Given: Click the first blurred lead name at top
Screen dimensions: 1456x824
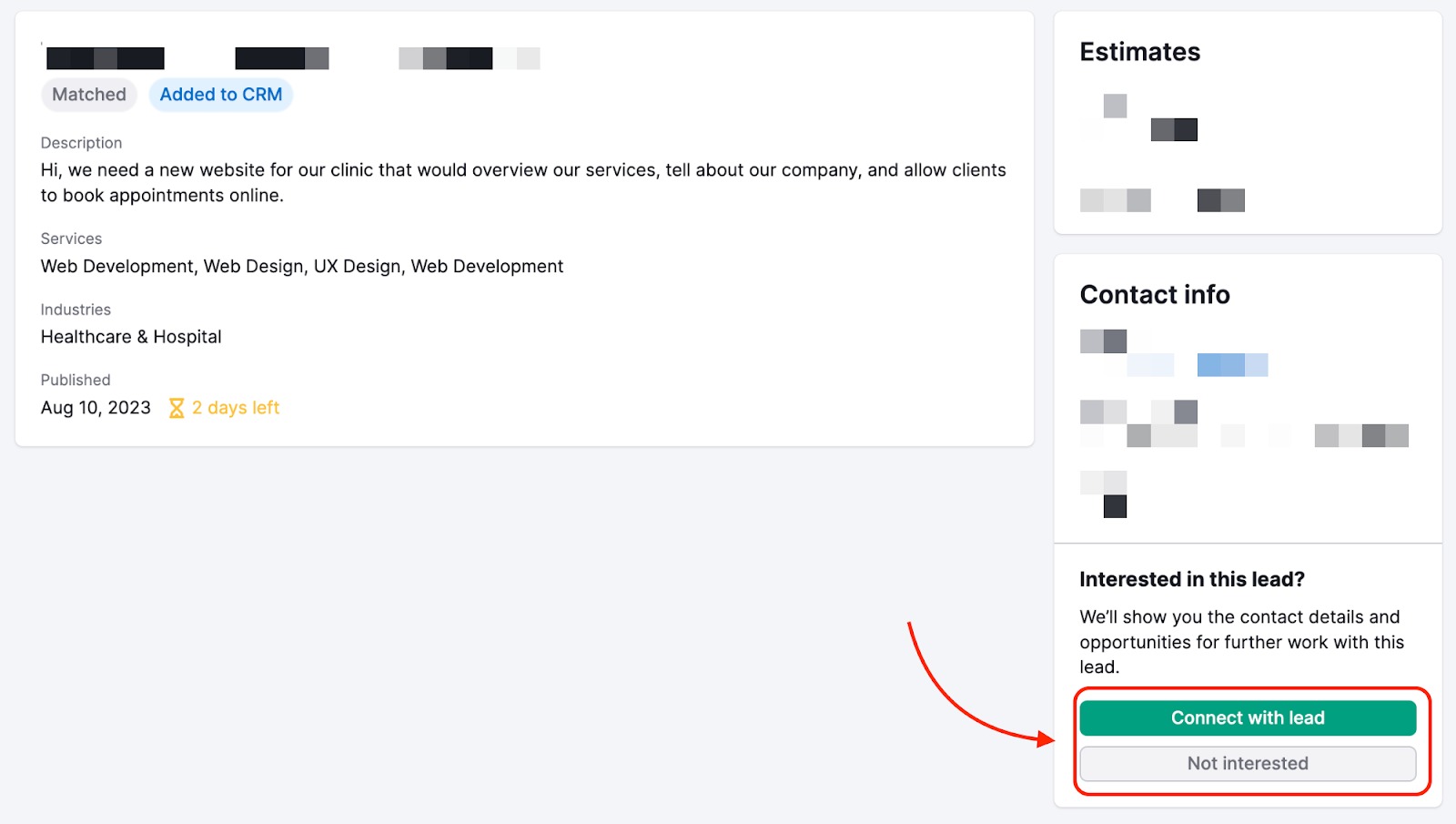Looking at the screenshot, I should point(106,58).
